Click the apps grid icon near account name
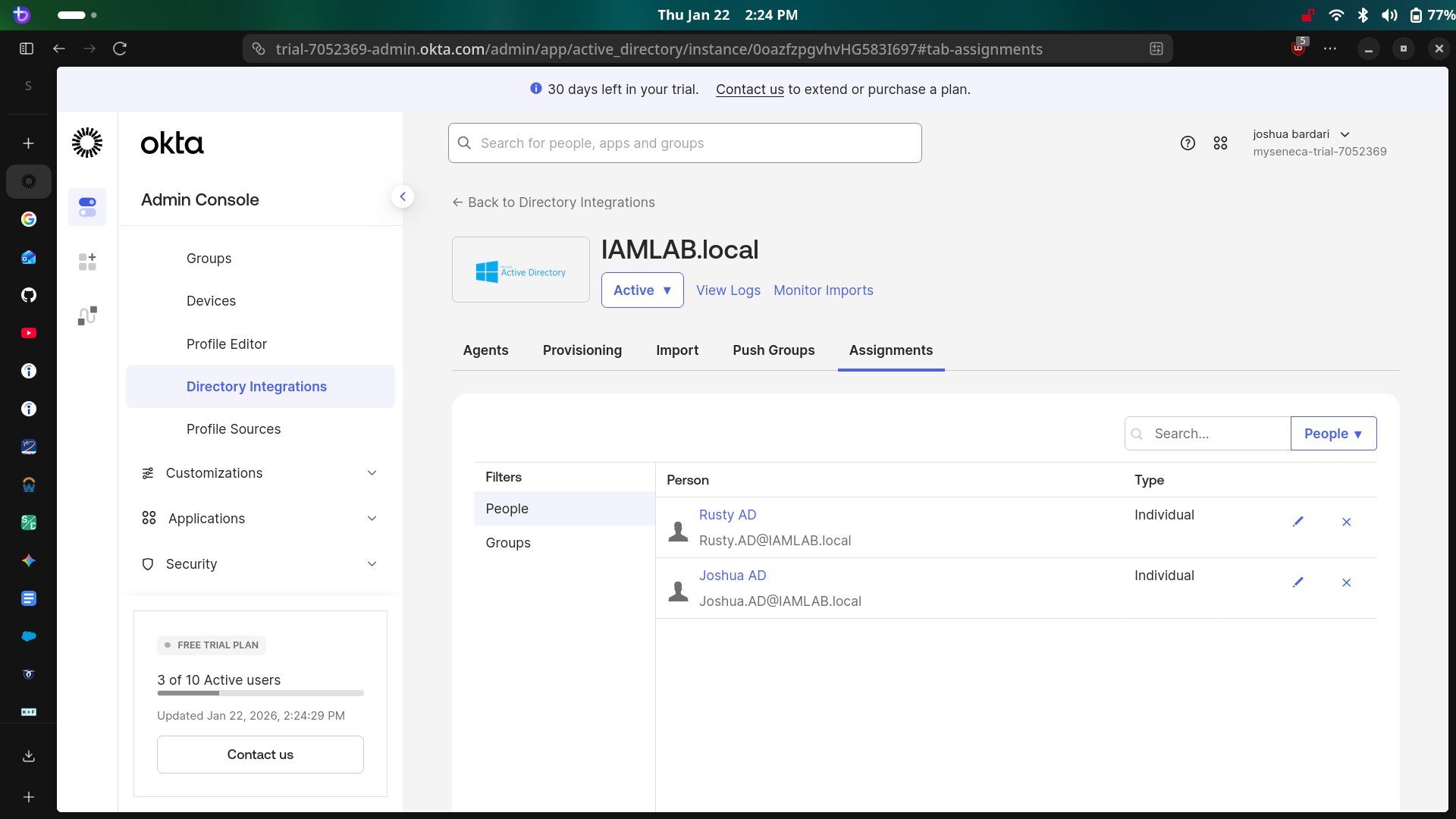The height and width of the screenshot is (819, 1456). pyautogui.click(x=1220, y=143)
